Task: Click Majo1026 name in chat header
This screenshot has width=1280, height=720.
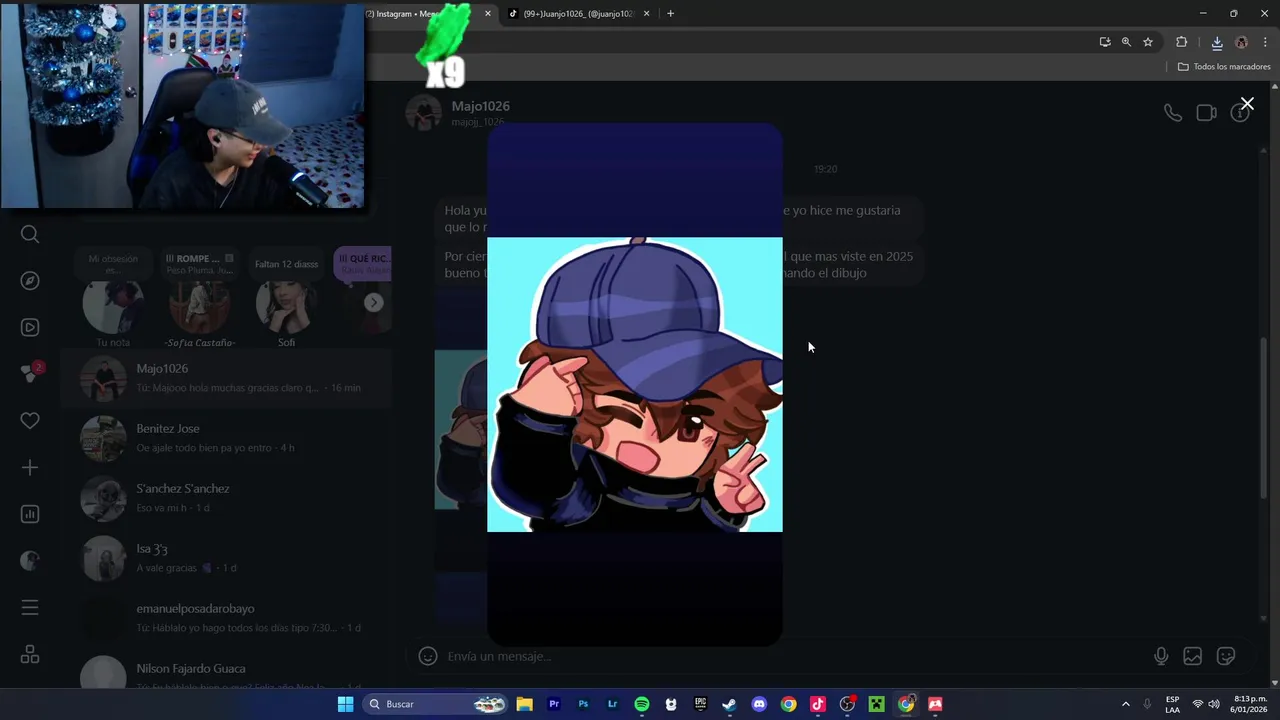Action: tap(480, 106)
